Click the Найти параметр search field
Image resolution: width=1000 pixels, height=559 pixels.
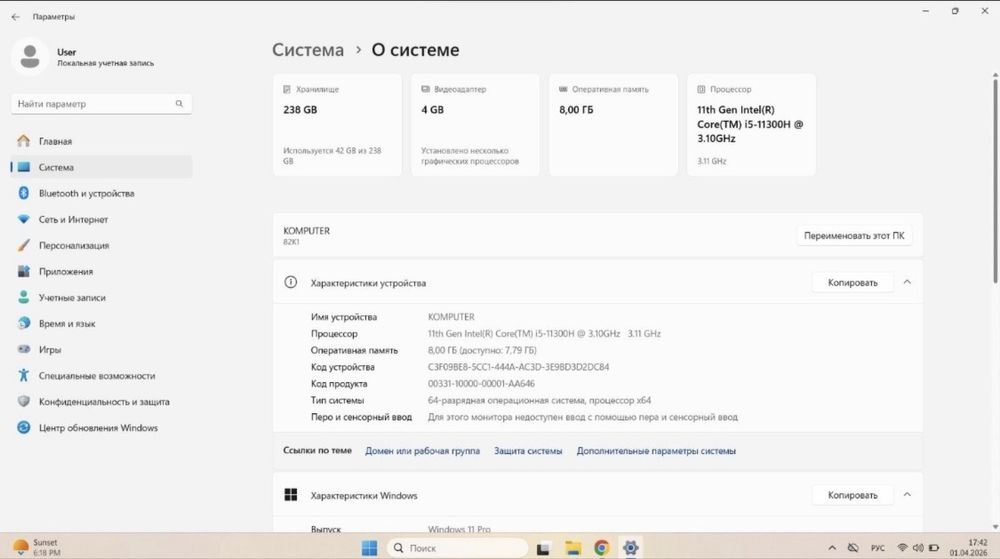click(101, 103)
